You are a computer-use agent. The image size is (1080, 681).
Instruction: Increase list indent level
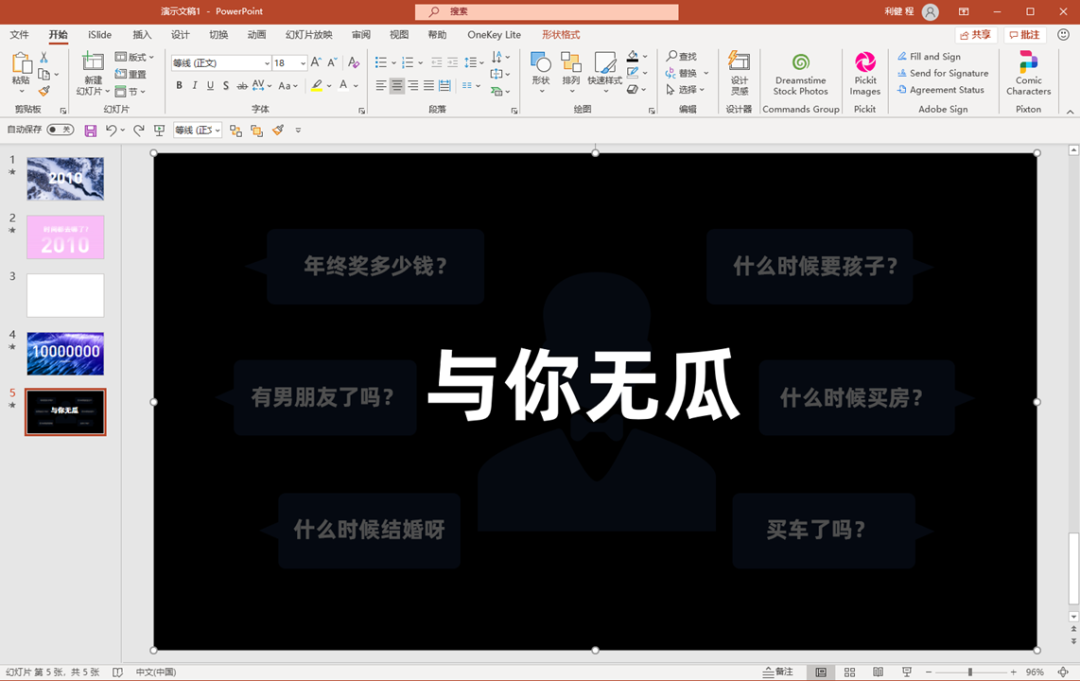click(x=453, y=63)
